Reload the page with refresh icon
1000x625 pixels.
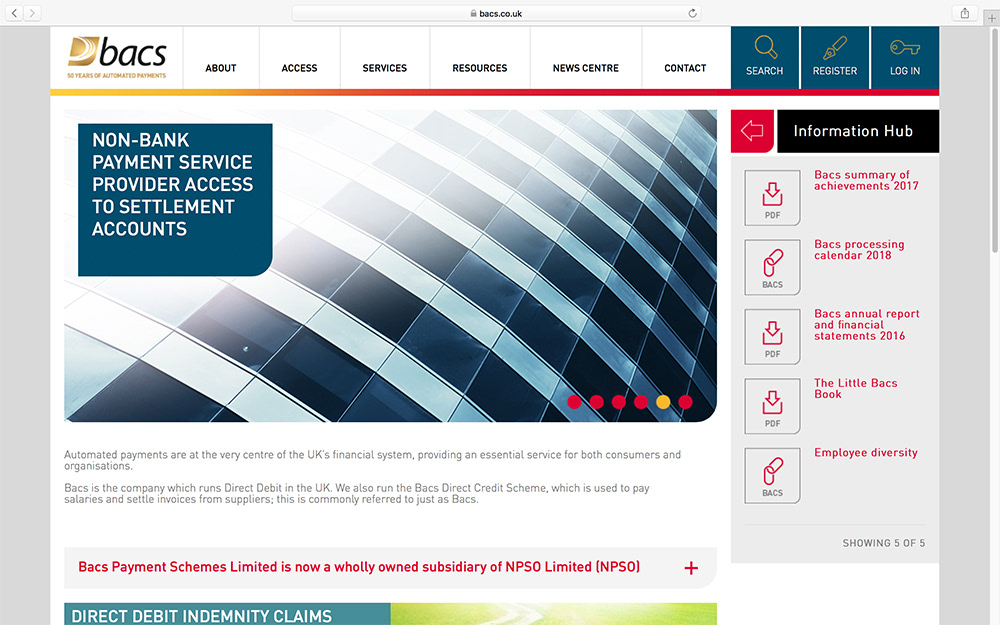[x=692, y=13]
